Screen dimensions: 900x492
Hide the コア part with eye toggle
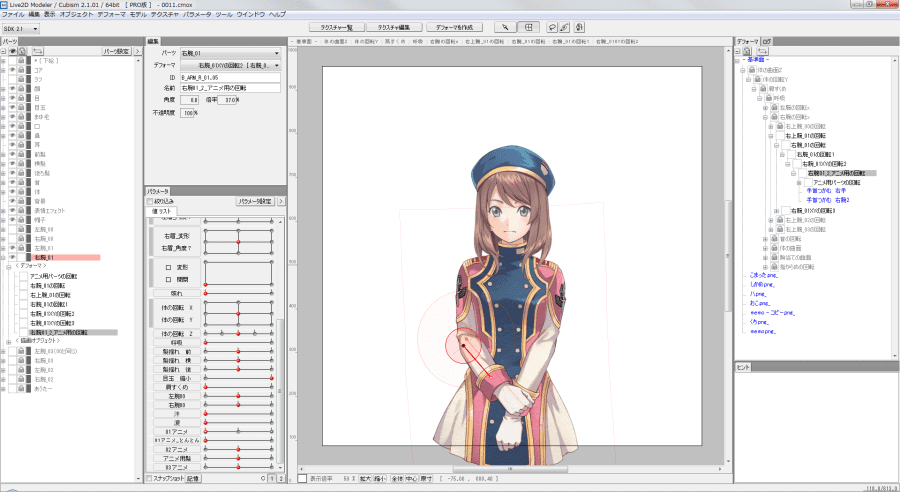click(x=12, y=70)
